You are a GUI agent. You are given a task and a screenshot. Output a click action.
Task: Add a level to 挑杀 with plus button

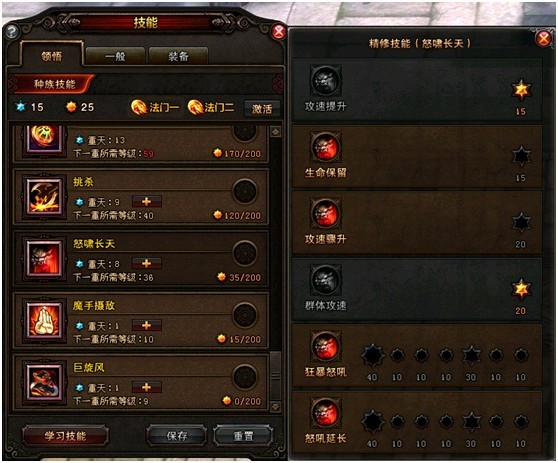[147, 201]
